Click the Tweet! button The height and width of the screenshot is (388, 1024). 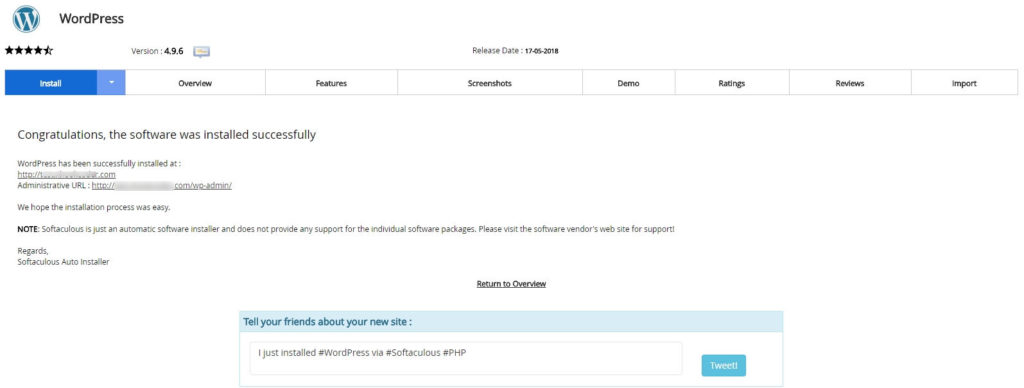coord(724,365)
